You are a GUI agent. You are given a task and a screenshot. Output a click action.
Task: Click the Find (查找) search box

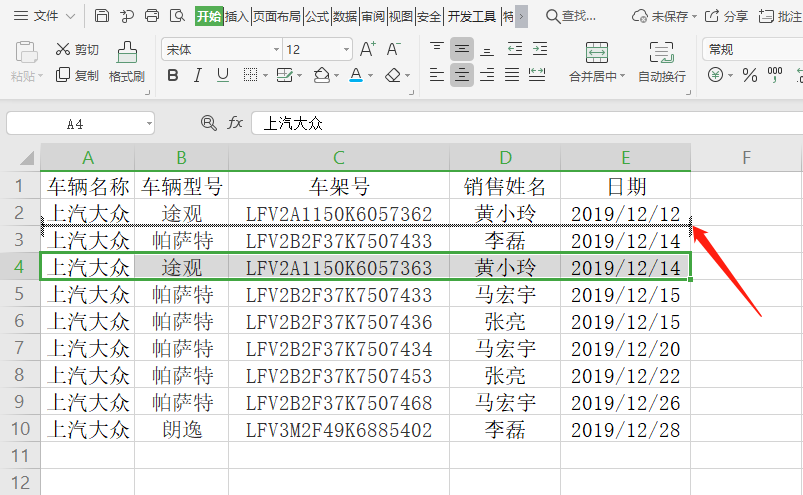[571, 16]
